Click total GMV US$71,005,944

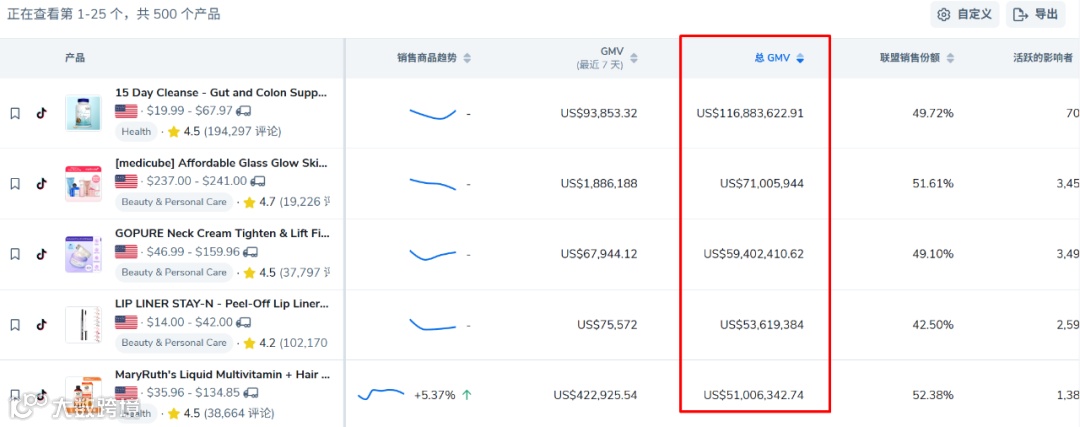[762, 184]
